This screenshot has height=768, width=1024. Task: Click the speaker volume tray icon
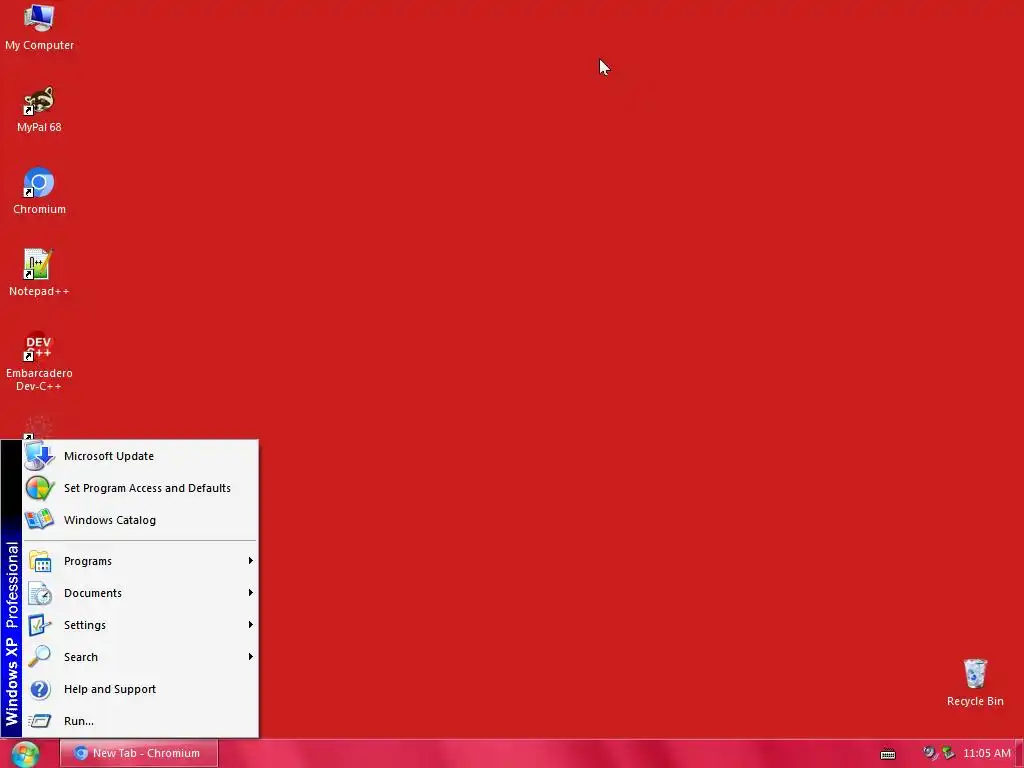click(x=929, y=753)
